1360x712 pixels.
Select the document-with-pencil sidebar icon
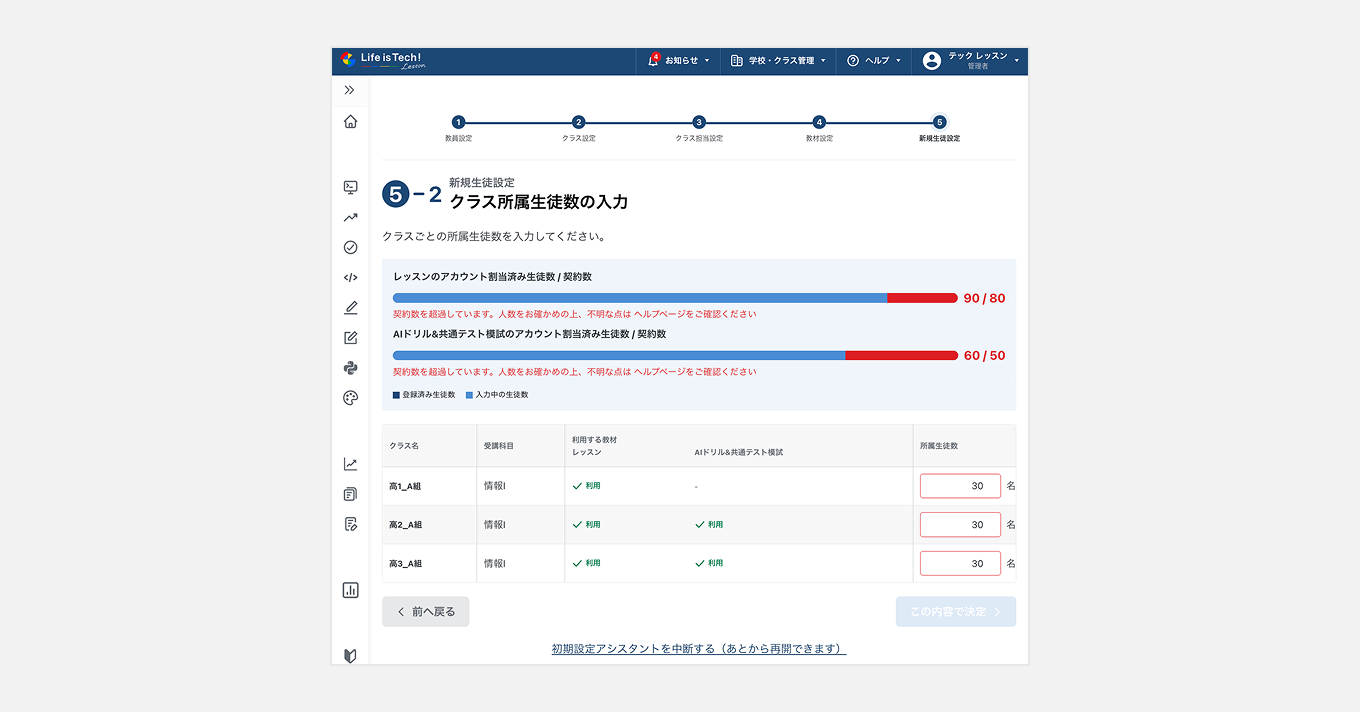(350, 524)
